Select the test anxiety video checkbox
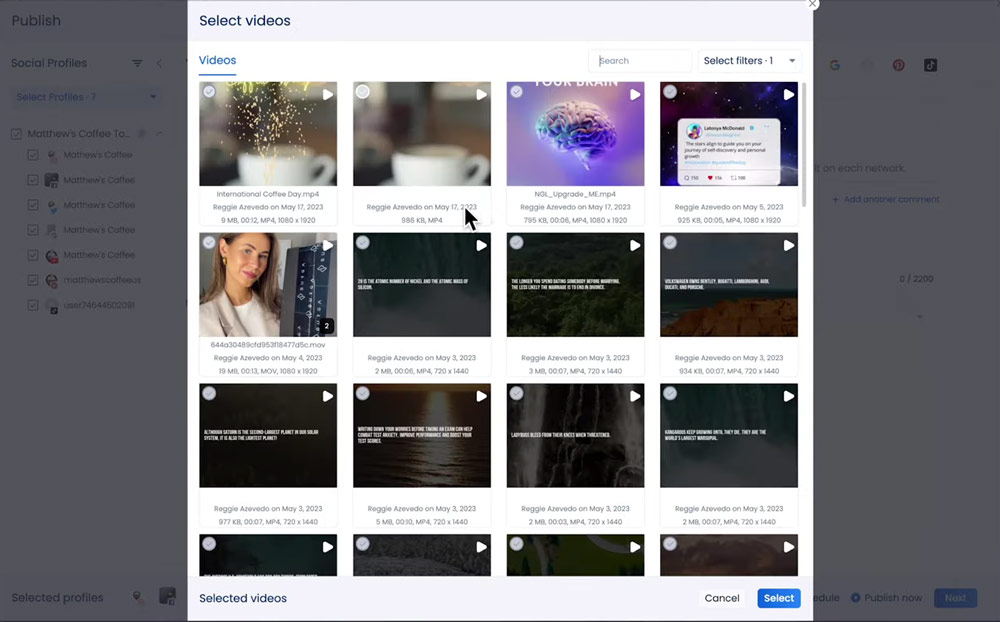The width and height of the screenshot is (1000, 622). pyautogui.click(x=362, y=394)
